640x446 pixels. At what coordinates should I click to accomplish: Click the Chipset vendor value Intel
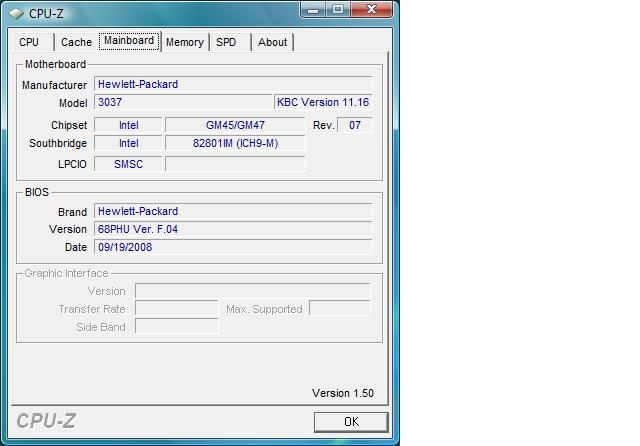tap(129, 125)
